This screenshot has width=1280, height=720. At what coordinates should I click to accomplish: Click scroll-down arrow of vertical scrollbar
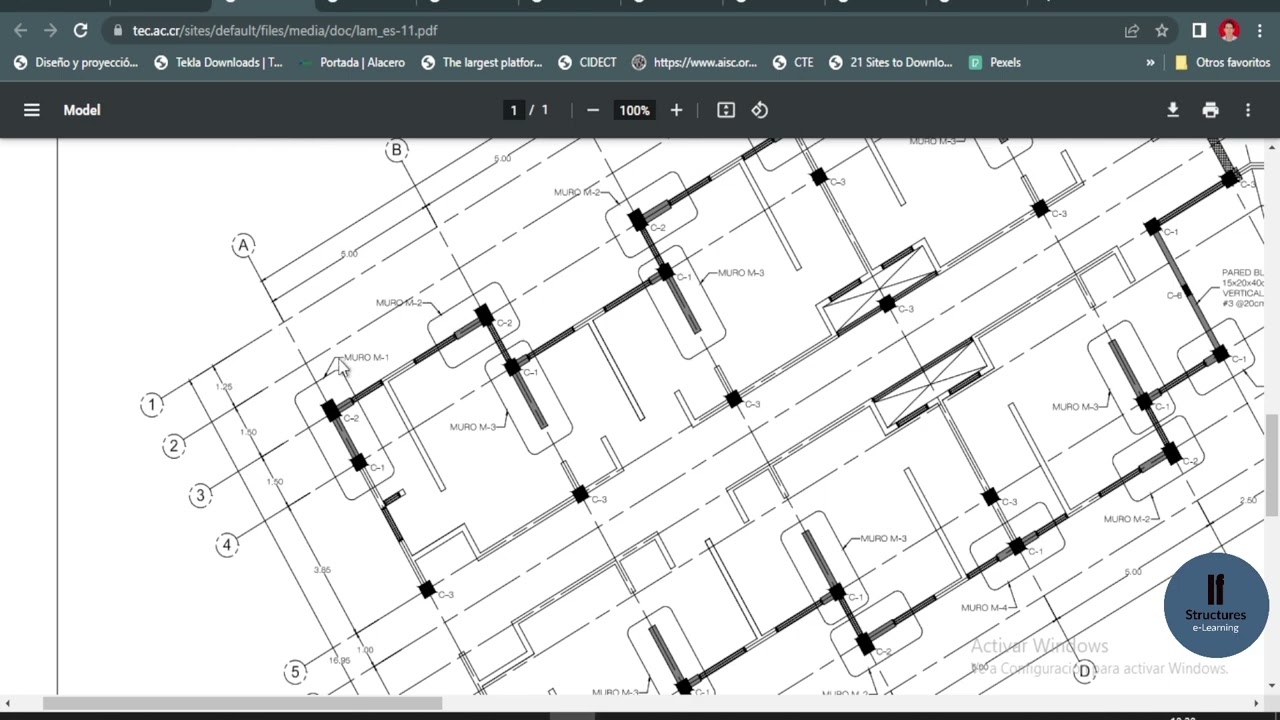coord(1272,686)
